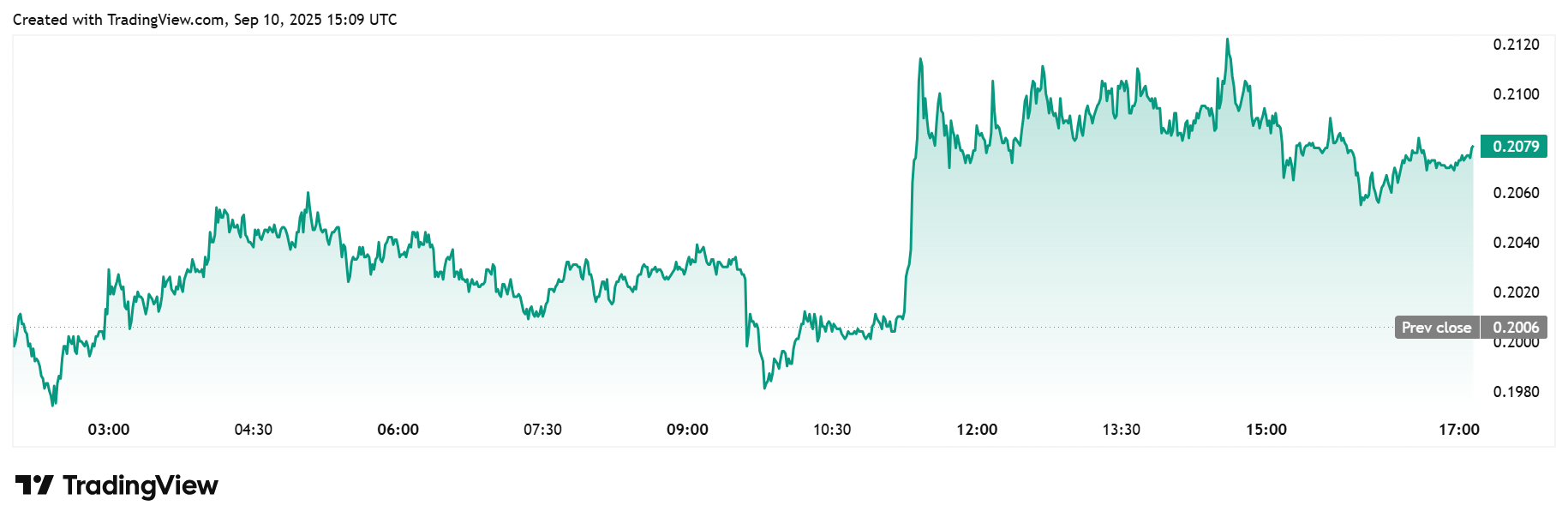
Task: Click the 04:30 time axis label
Action: click(254, 430)
